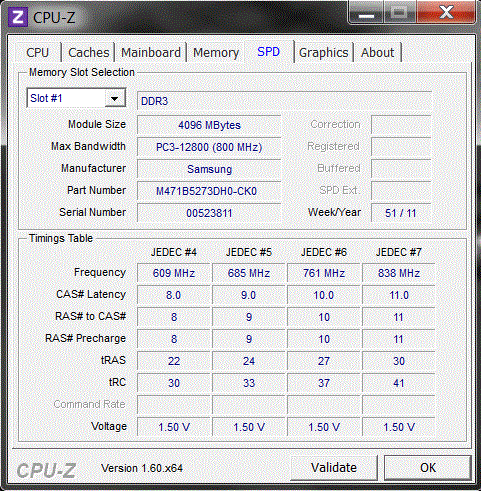481x491 pixels.
Task: Open the Graphics tab
Action: [x=324, y=52]
